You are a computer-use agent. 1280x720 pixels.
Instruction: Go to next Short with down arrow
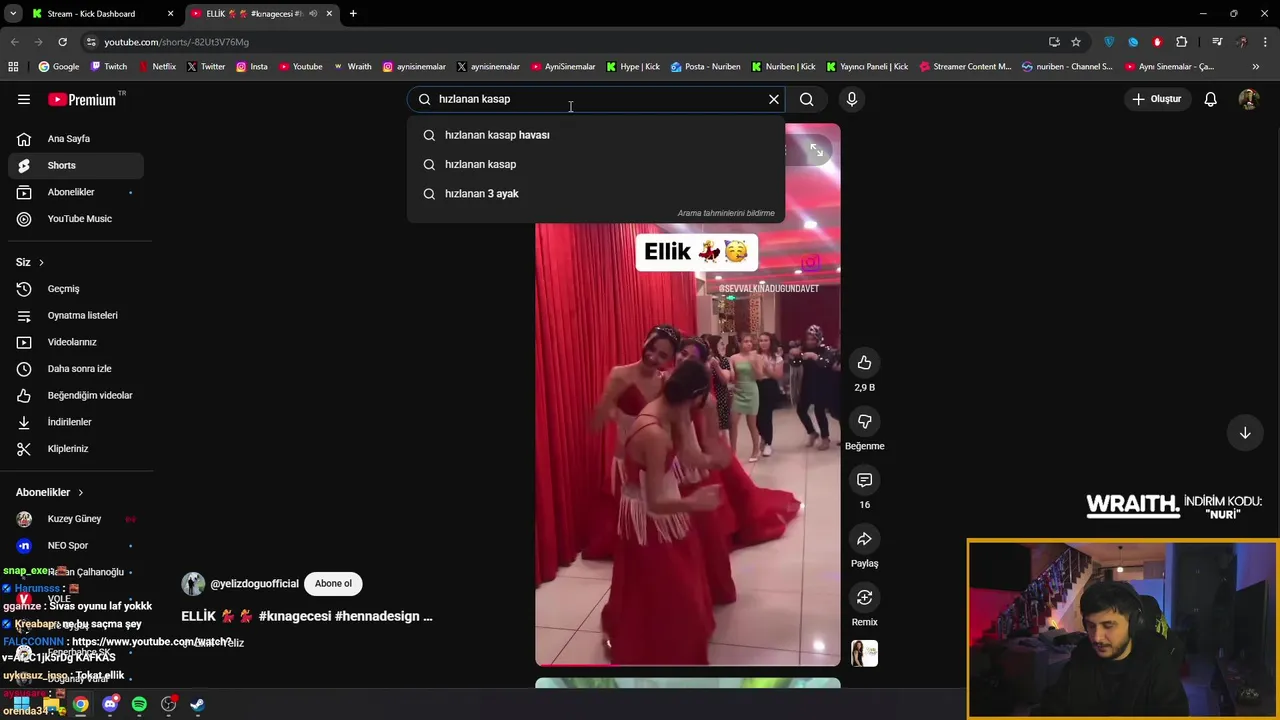coord(1245,433)
